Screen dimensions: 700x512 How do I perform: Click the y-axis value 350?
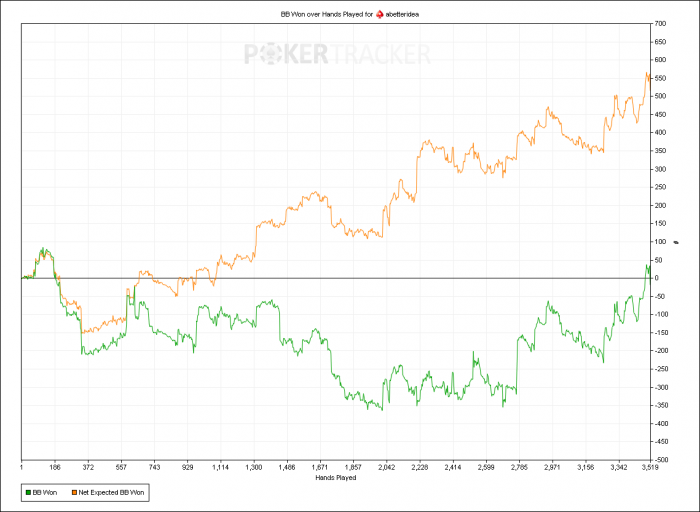pyautogui.click(x=660, y=151)
